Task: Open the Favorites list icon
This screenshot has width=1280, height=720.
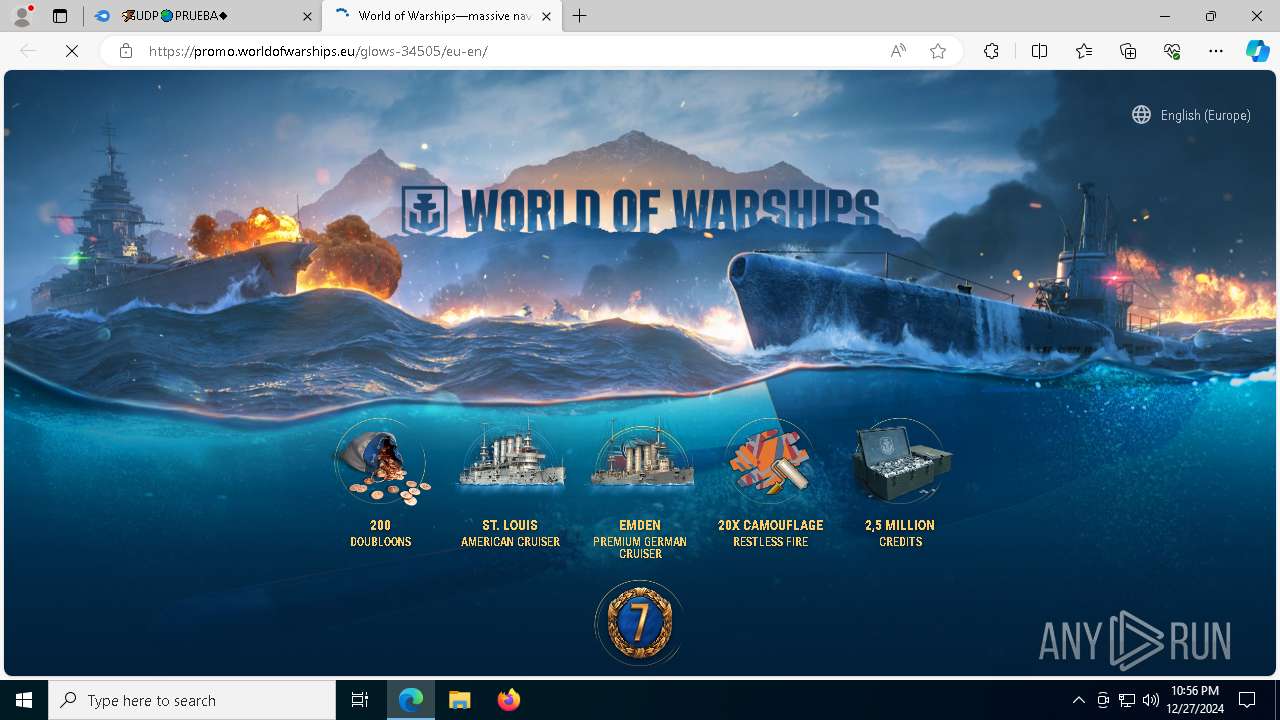Action: pyautogui.click(x=1084, y=51)
